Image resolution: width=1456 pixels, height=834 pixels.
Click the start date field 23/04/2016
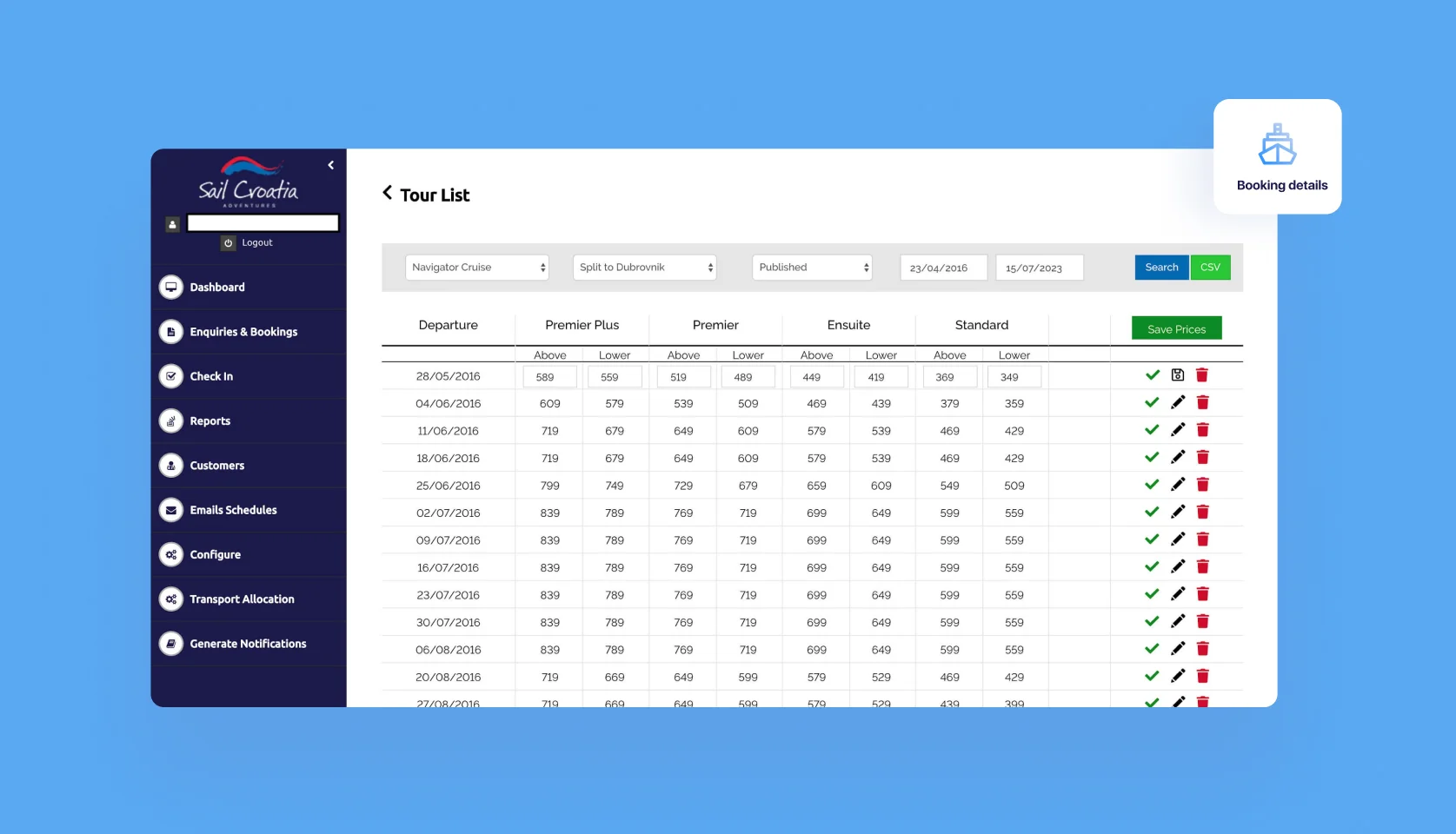[943, 268]
